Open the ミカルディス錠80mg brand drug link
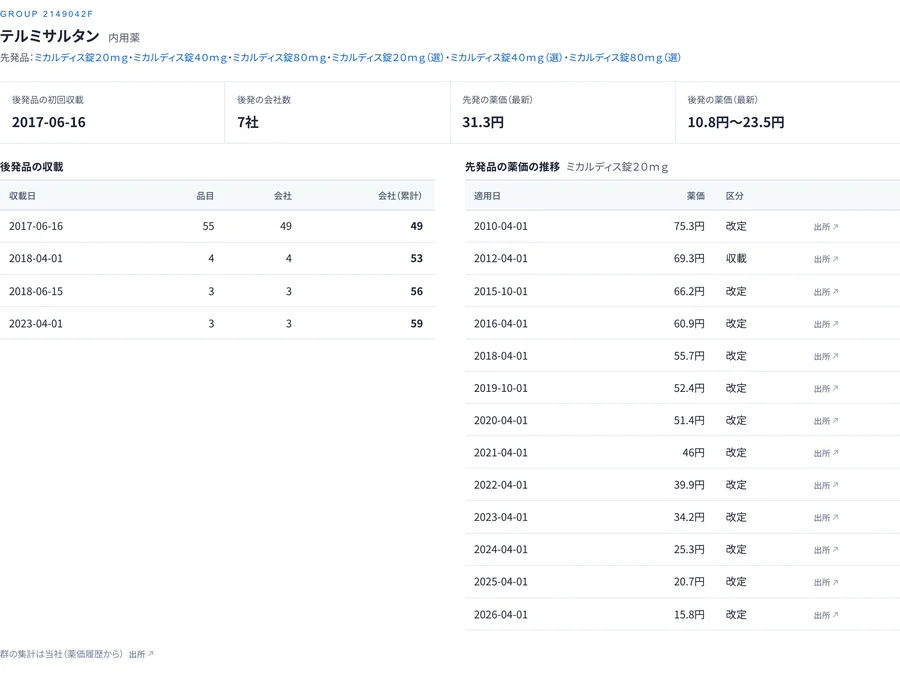 point(279,57)
